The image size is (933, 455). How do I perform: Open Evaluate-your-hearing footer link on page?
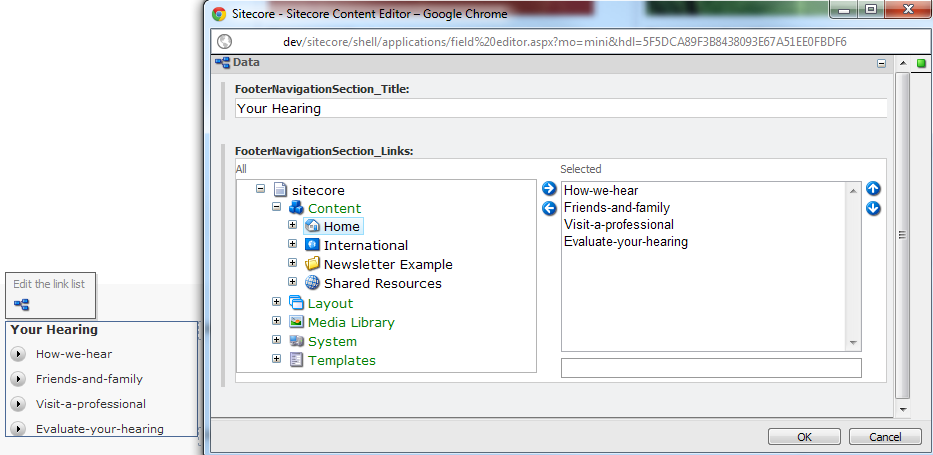99,429
